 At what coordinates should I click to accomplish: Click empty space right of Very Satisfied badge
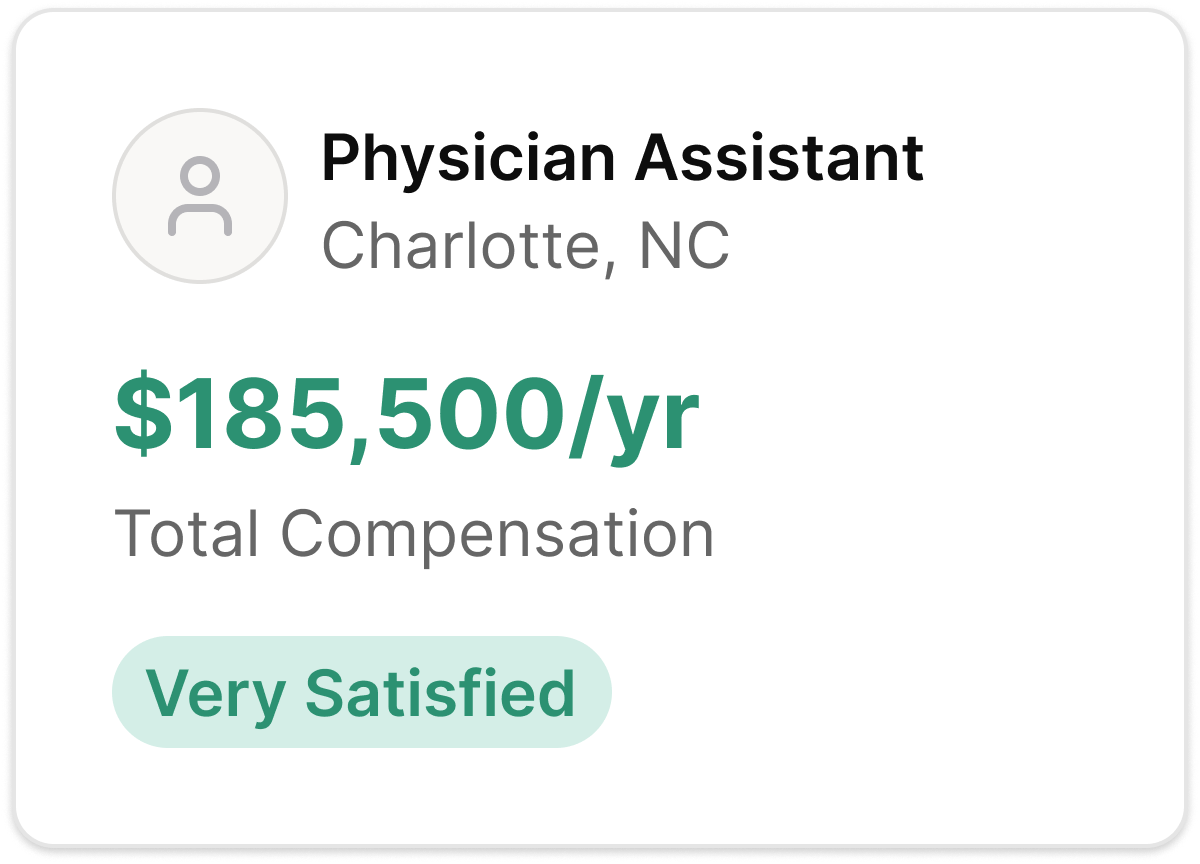[x=880, y=692]
